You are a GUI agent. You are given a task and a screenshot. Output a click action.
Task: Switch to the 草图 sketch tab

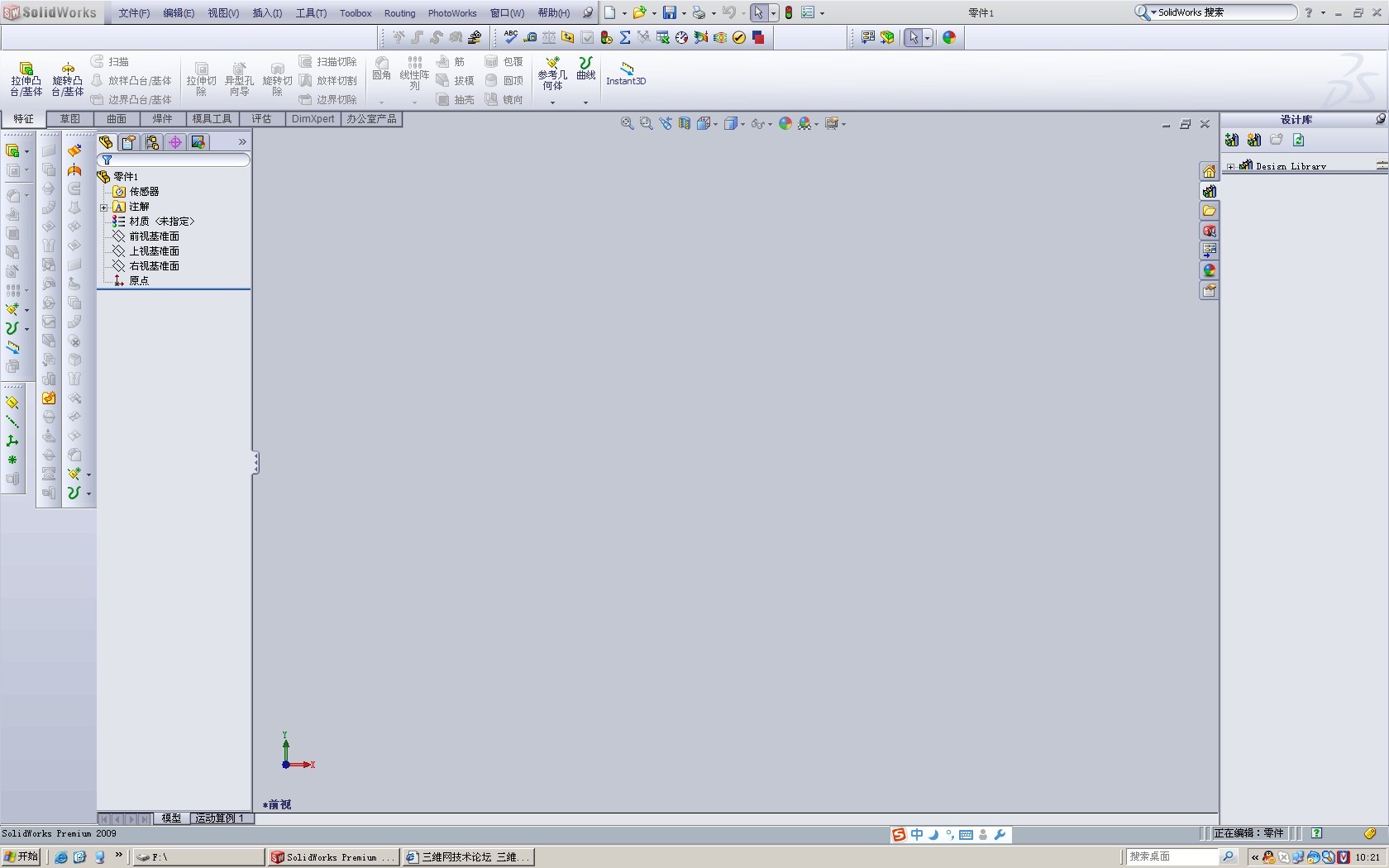click(x=69, y=119)
